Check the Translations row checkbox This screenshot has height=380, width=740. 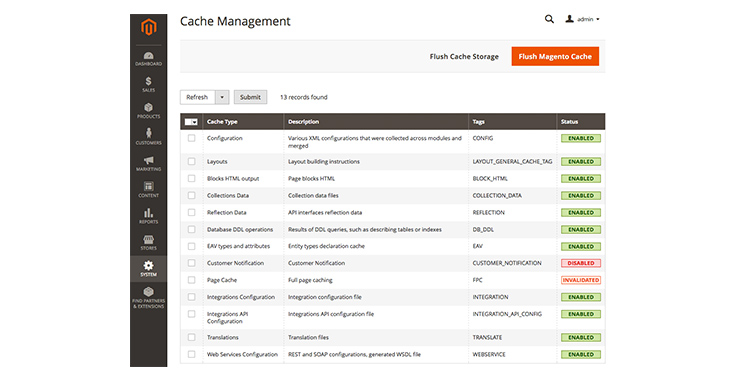point(192,338)
